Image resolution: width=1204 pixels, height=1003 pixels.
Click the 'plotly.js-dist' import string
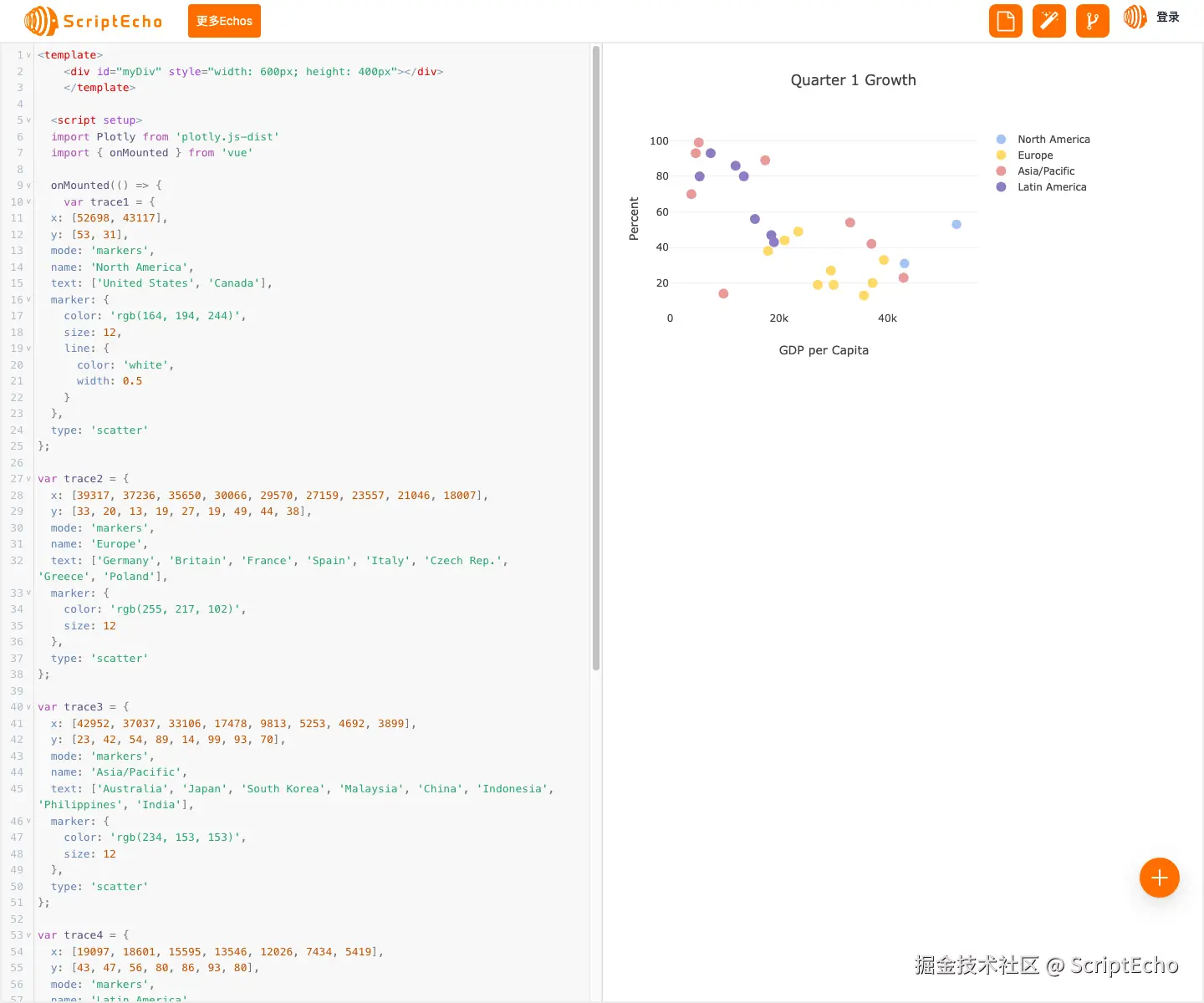point(227,137)
